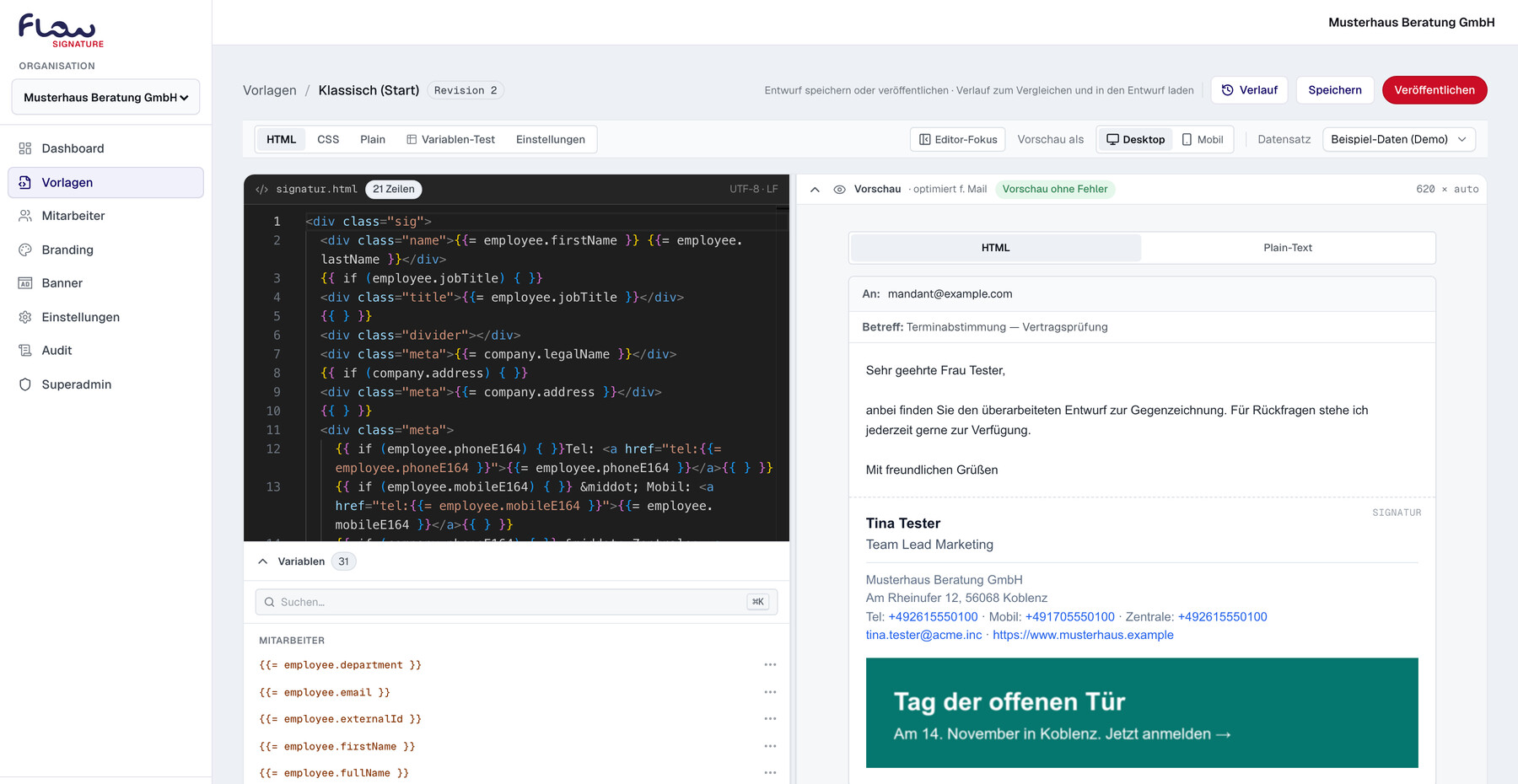Open the Variablen-Test tab
Viewport: 1518px width, 784px height.
tap(450, 140)
